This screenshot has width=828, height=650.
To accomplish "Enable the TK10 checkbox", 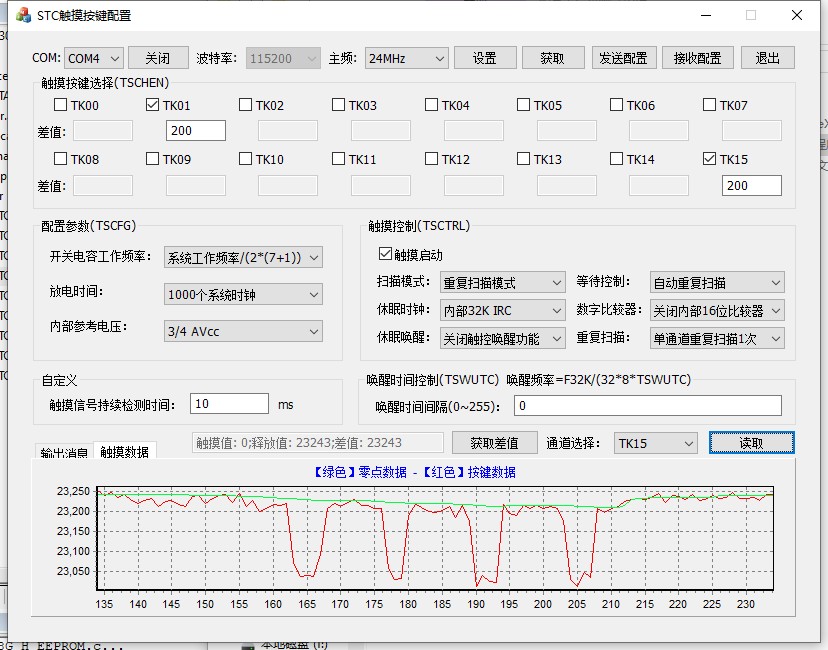I will point(246,158).
